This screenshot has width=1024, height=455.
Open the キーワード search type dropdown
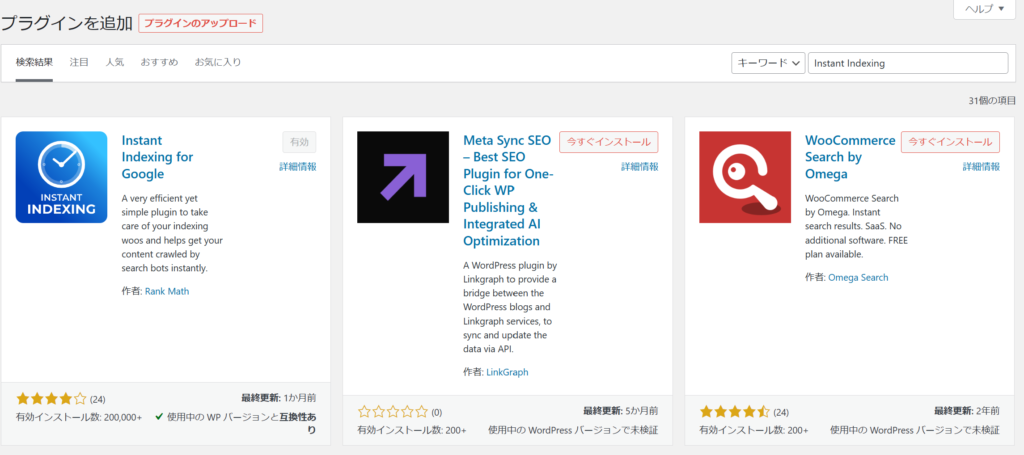pyautogui.click(x=768, y=63)
